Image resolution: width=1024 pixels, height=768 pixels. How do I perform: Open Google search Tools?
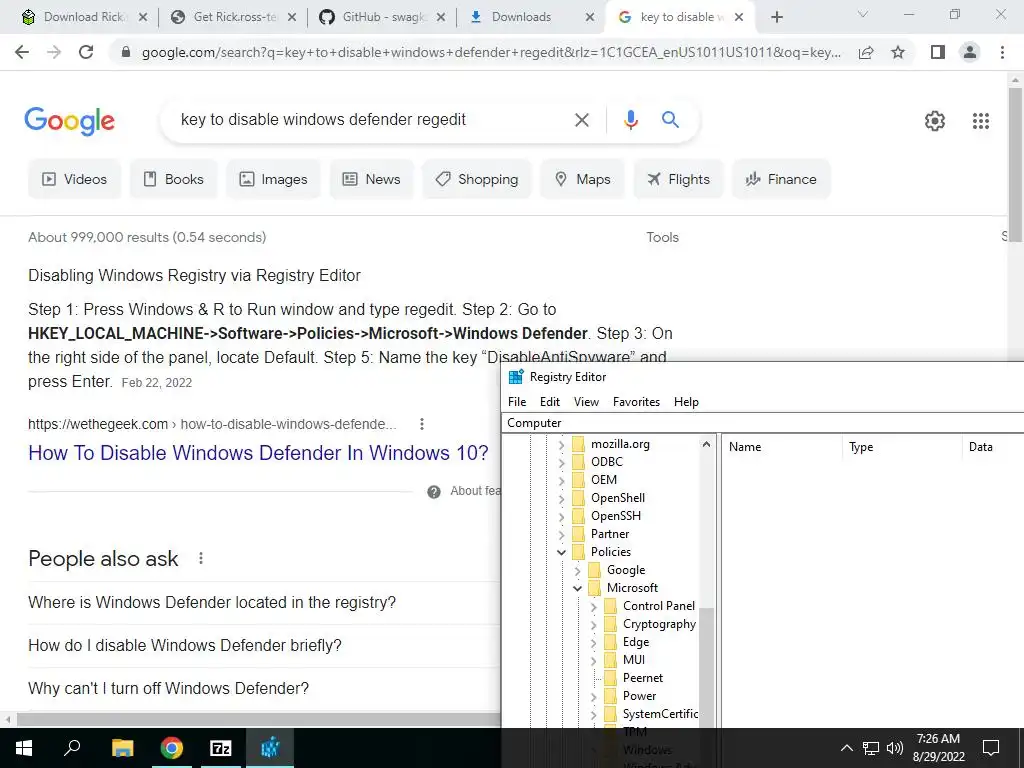662,238
